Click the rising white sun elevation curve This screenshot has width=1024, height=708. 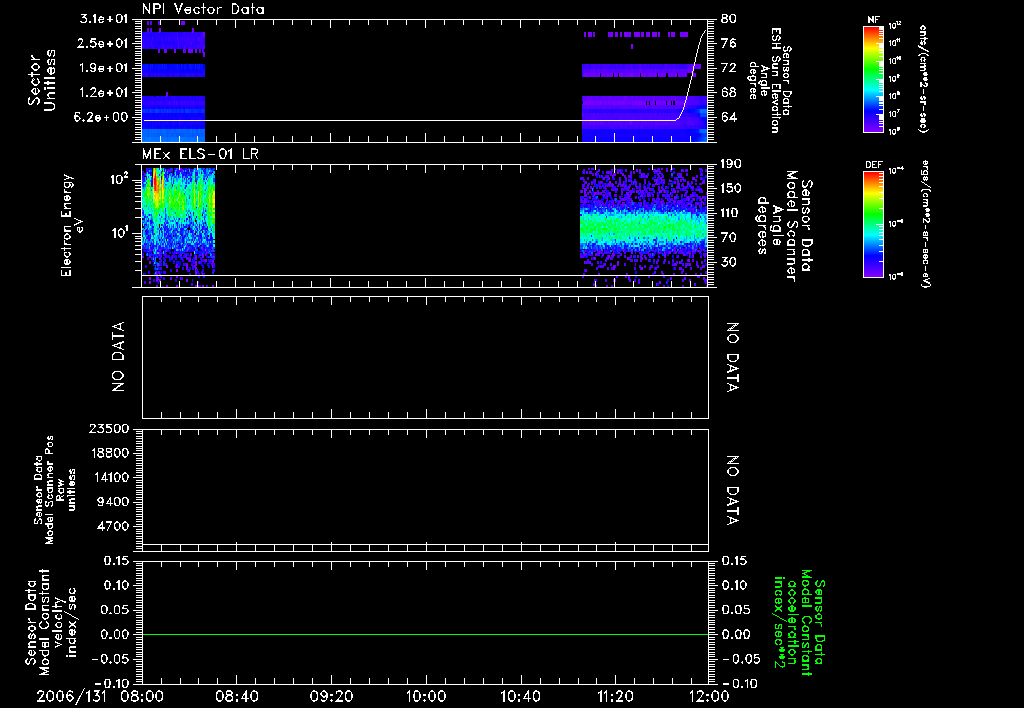(x=692, y=74)
